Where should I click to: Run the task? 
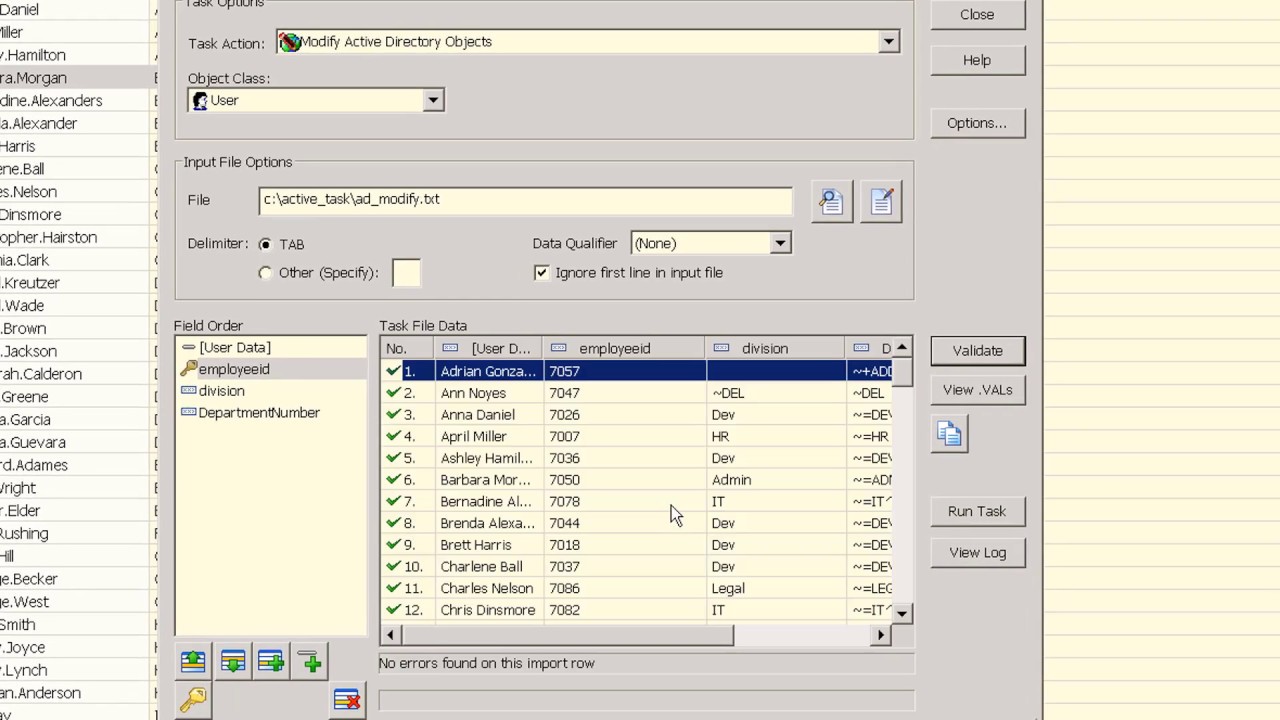tap(977, 511)
